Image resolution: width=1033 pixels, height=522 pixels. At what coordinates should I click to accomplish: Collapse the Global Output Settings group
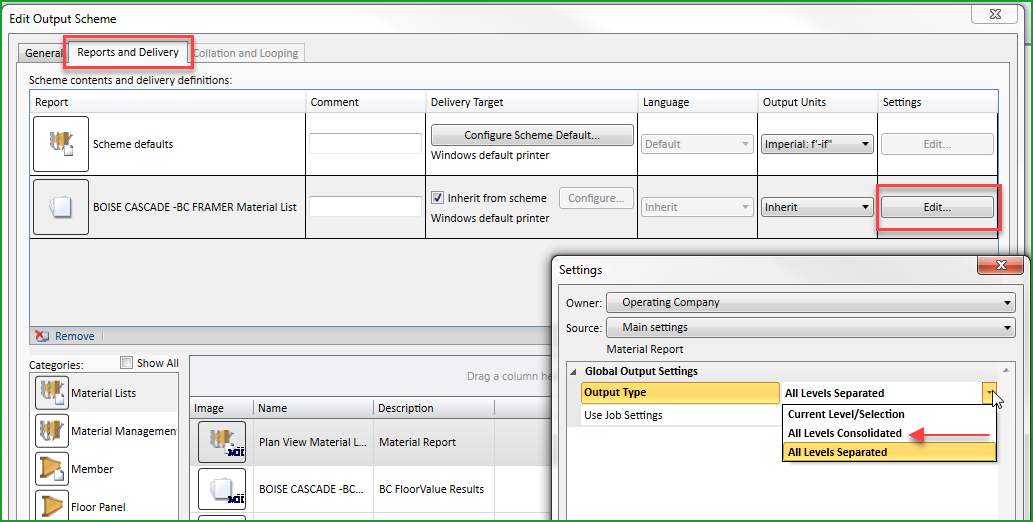[574, 372]
